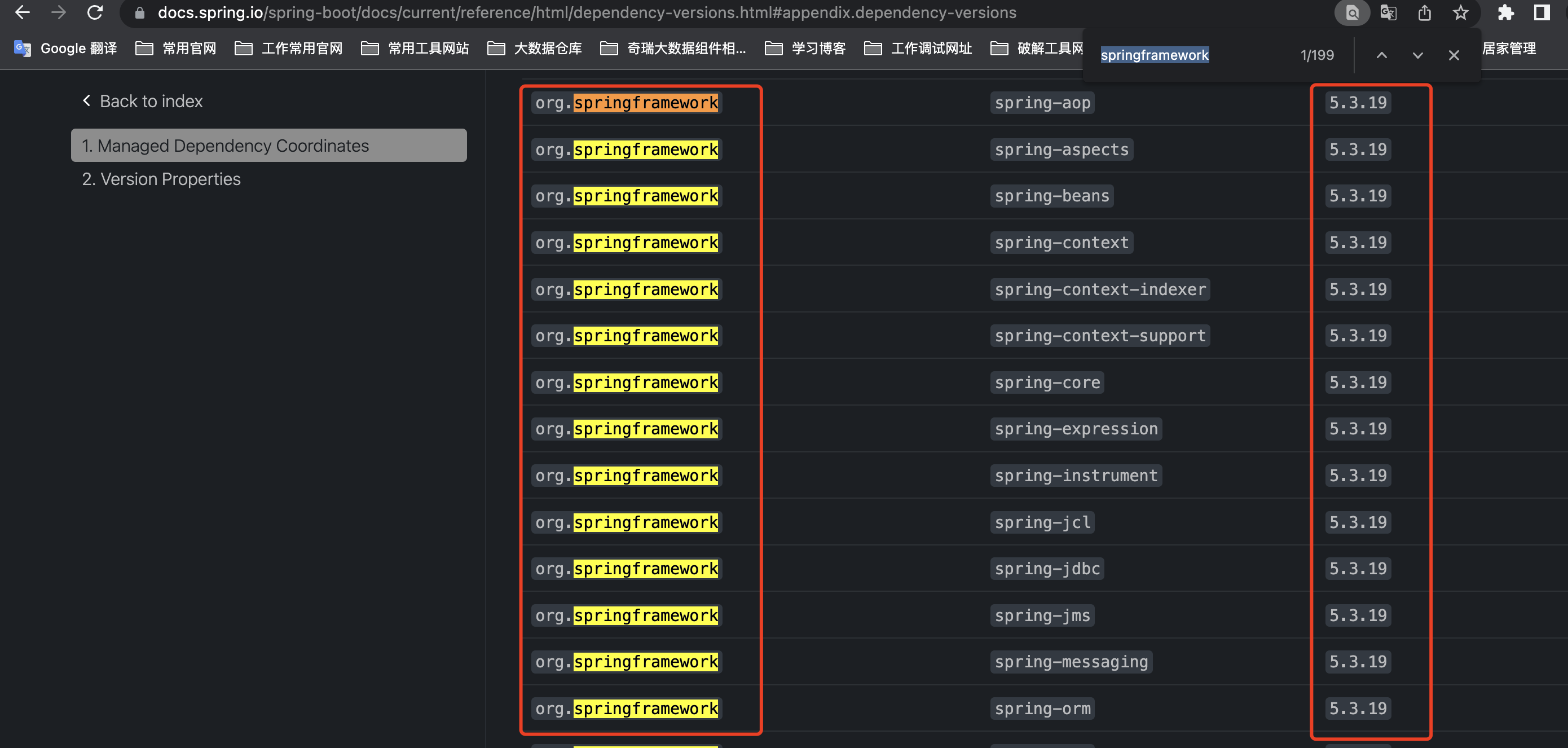Jump to next find result
Image resolution: width=1568 pixels, height=748 pixels.
1417,55
